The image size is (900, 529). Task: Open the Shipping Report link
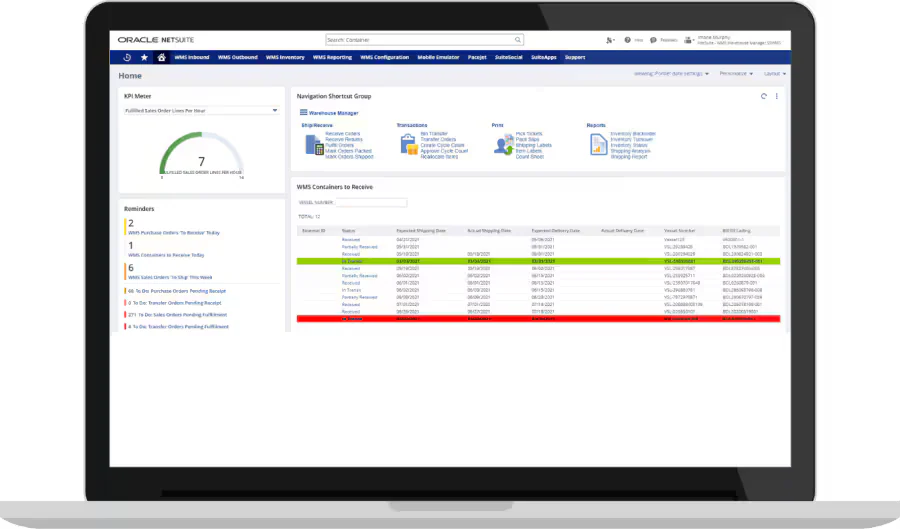tap(629, 157)
